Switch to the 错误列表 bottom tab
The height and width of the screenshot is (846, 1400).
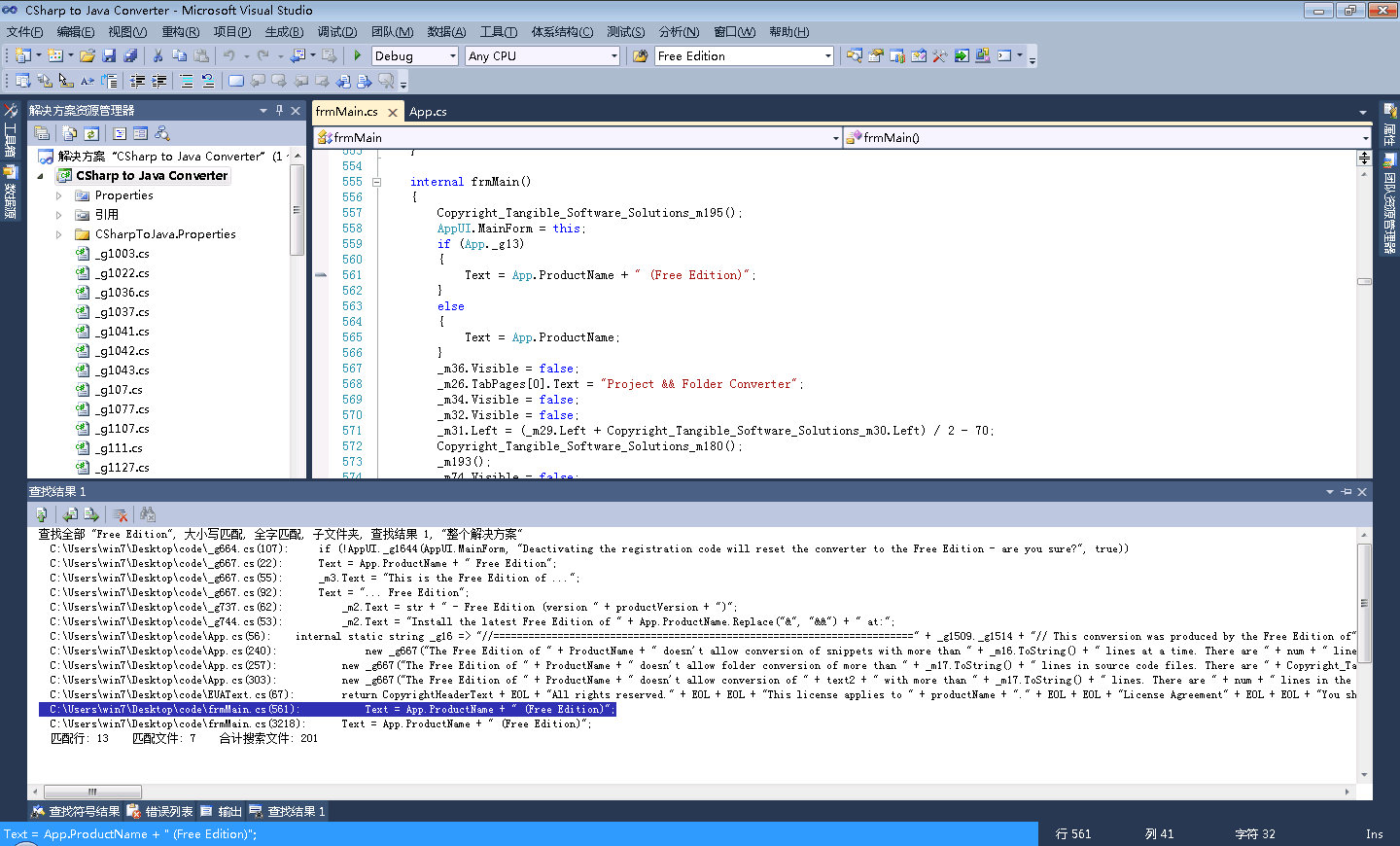[160, 811]
